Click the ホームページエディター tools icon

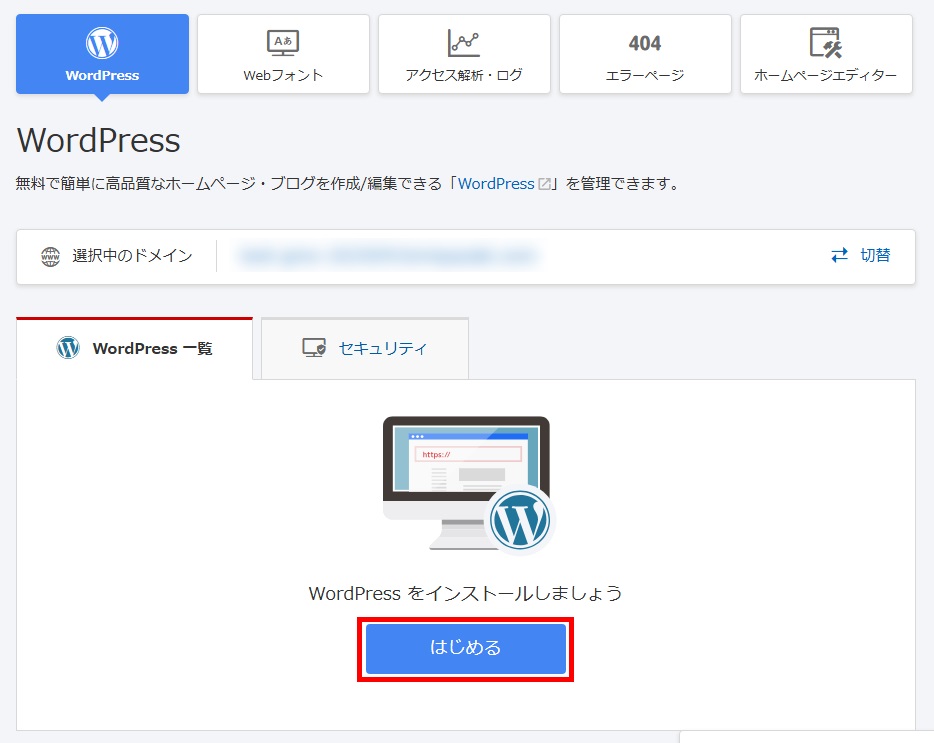pos(826,43)
